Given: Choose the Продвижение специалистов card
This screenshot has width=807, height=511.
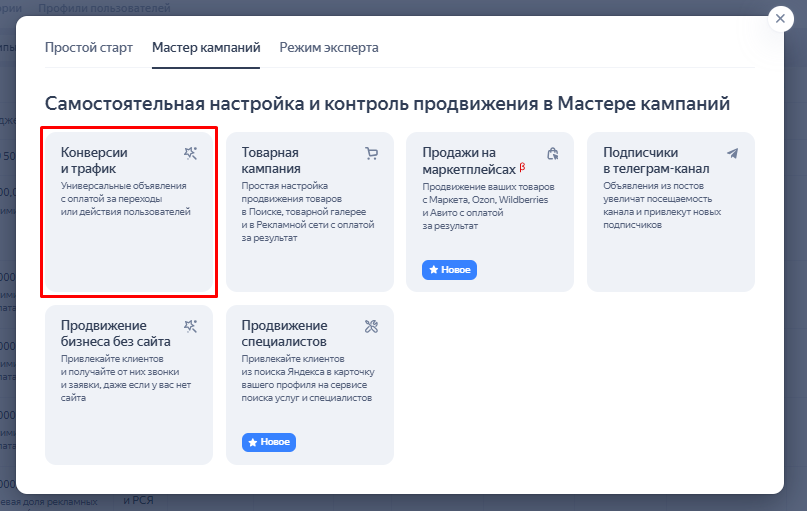Looking at the screenshot, I should coord(310,385).
